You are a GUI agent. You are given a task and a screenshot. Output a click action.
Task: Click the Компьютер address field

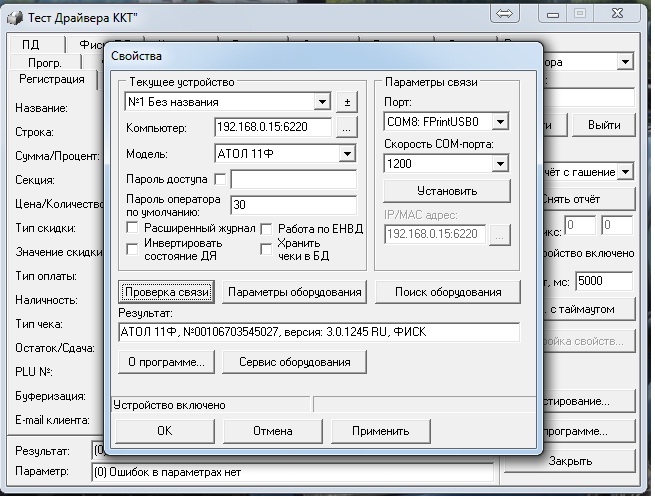(273, 127)
